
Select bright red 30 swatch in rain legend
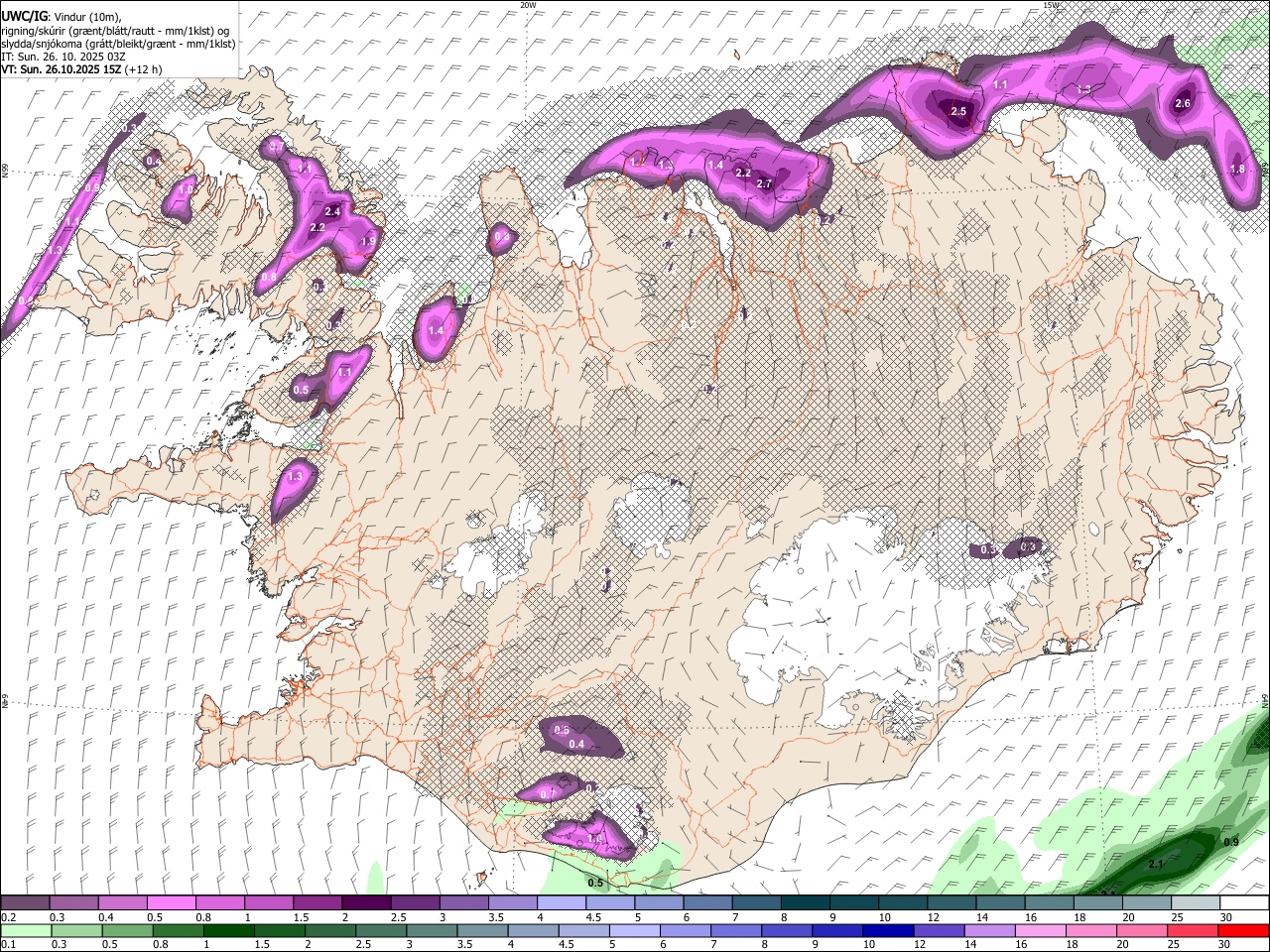[x=1242, y=930]
